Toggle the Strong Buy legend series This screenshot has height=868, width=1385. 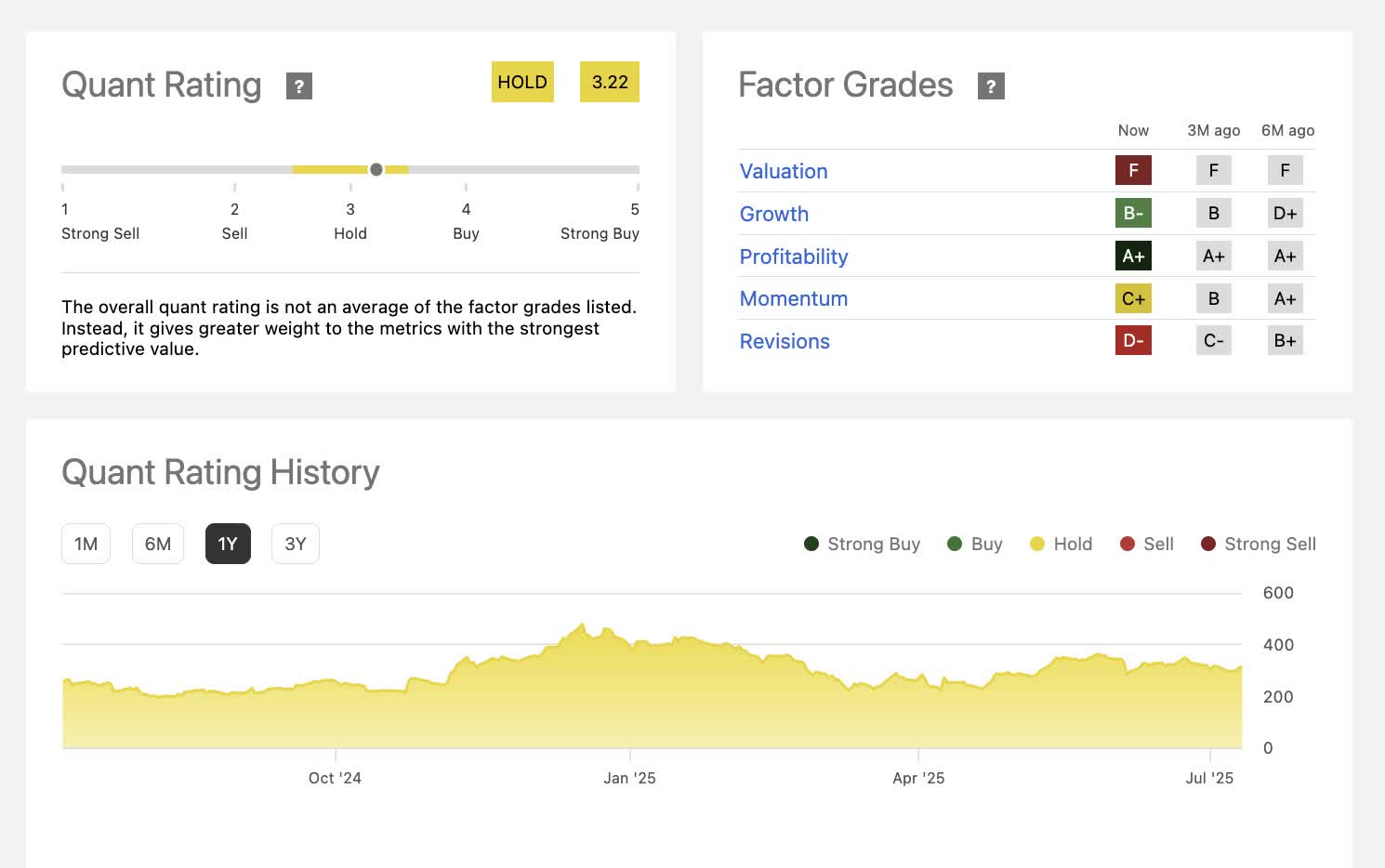862,545
